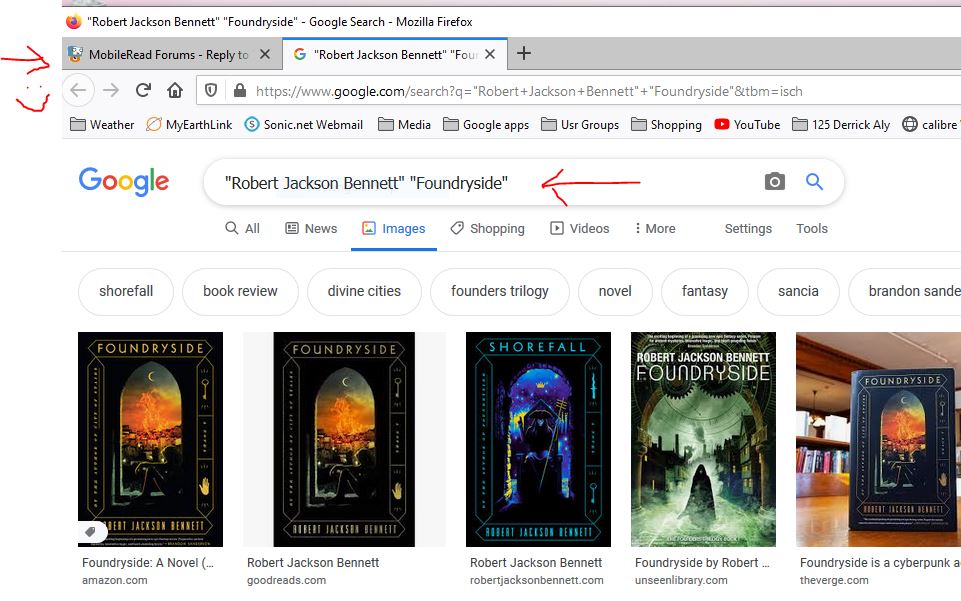Switch to Videos results
Image resolution: width=961 pixels, height=601 pixels.
coord(580,229)
